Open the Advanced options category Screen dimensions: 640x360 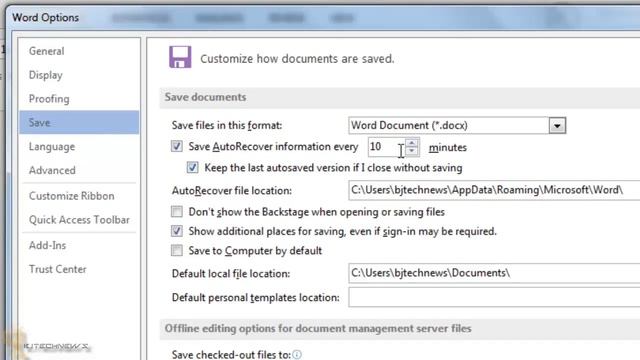coord(52,170)
